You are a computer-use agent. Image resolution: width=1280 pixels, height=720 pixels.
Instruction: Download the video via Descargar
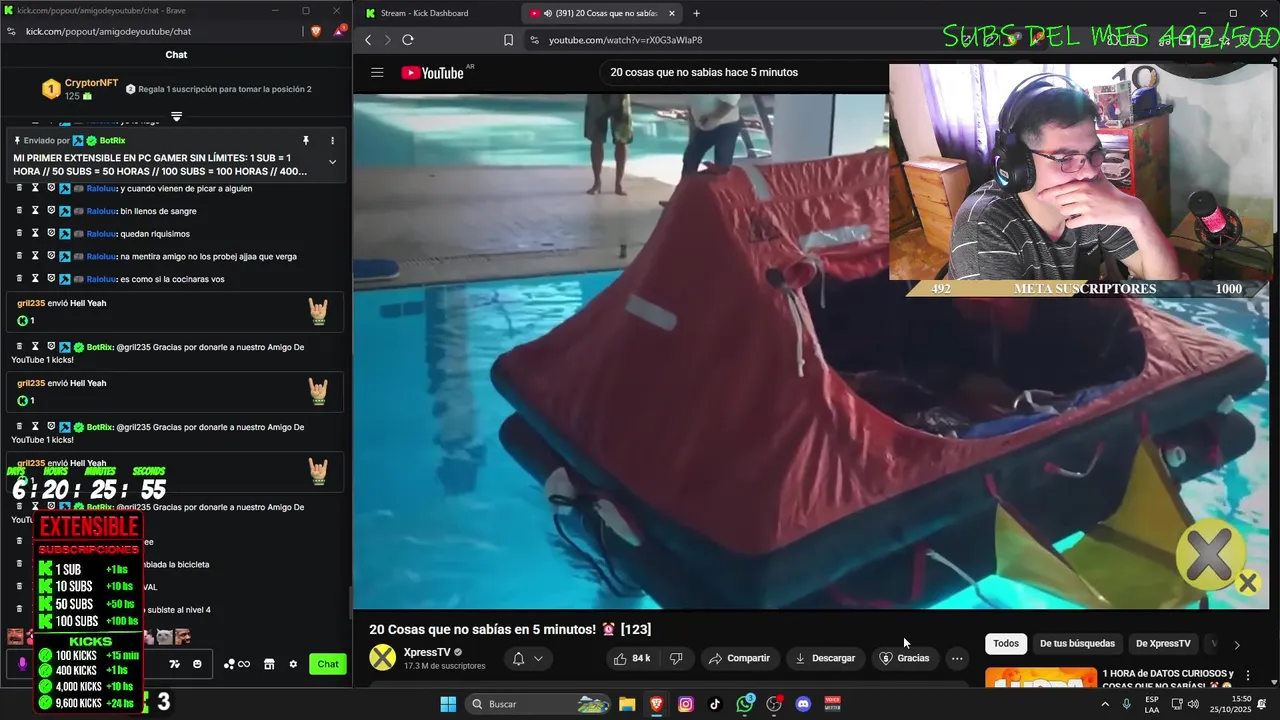click(x=825, y=658)
